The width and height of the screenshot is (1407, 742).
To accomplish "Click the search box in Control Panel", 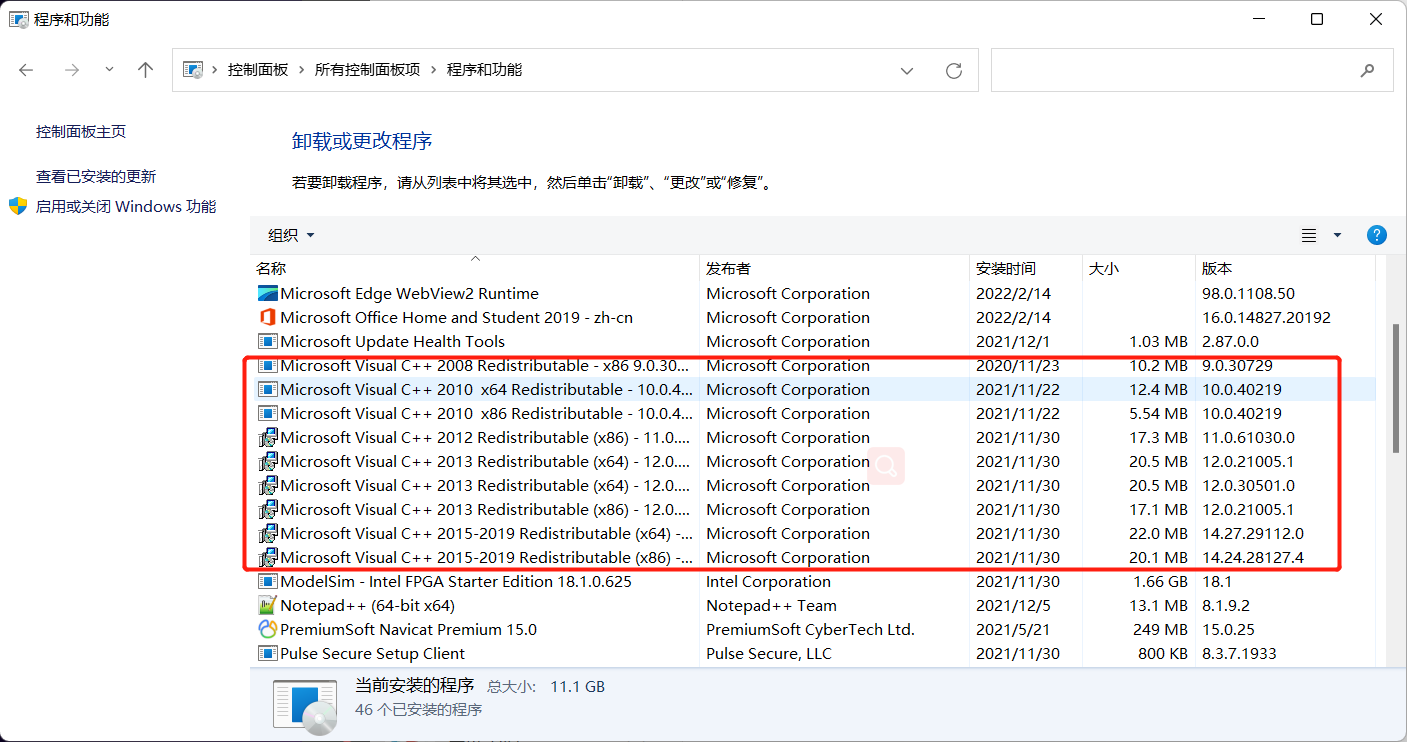I will coord(1192,71).
